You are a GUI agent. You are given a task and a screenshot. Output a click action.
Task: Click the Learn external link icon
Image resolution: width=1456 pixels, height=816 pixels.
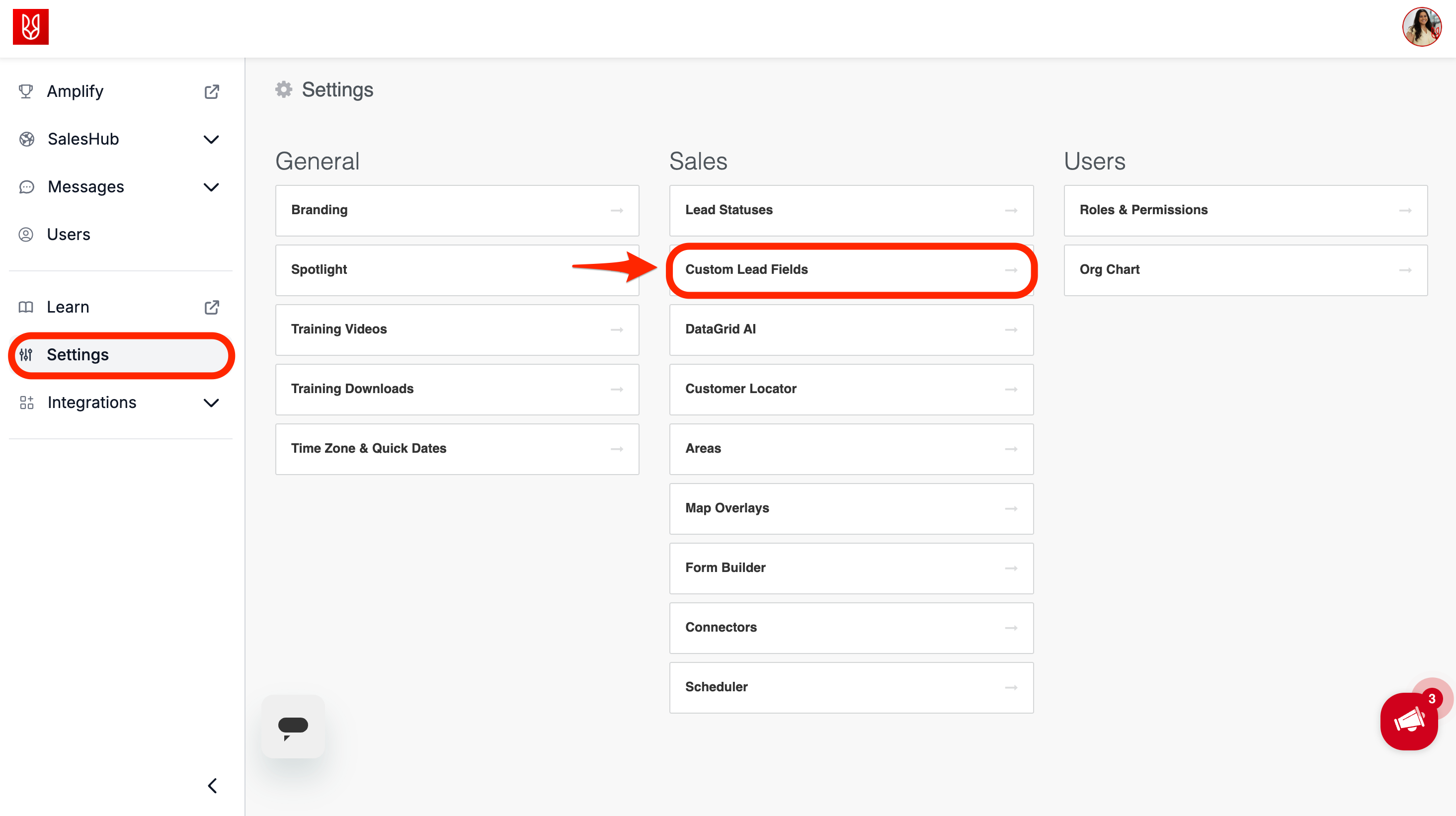[x=211, y=307]
